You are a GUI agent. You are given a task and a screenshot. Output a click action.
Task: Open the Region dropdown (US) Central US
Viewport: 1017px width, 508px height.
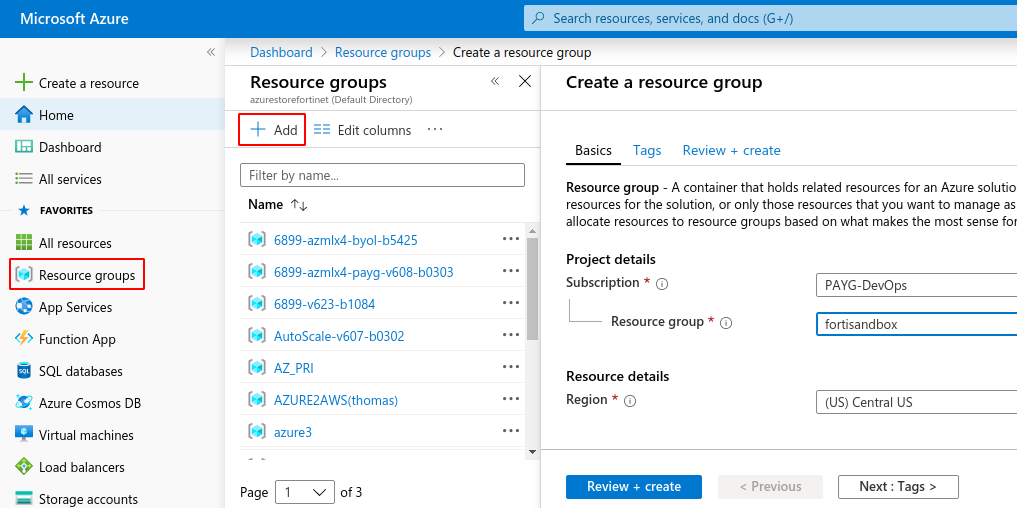916,402
